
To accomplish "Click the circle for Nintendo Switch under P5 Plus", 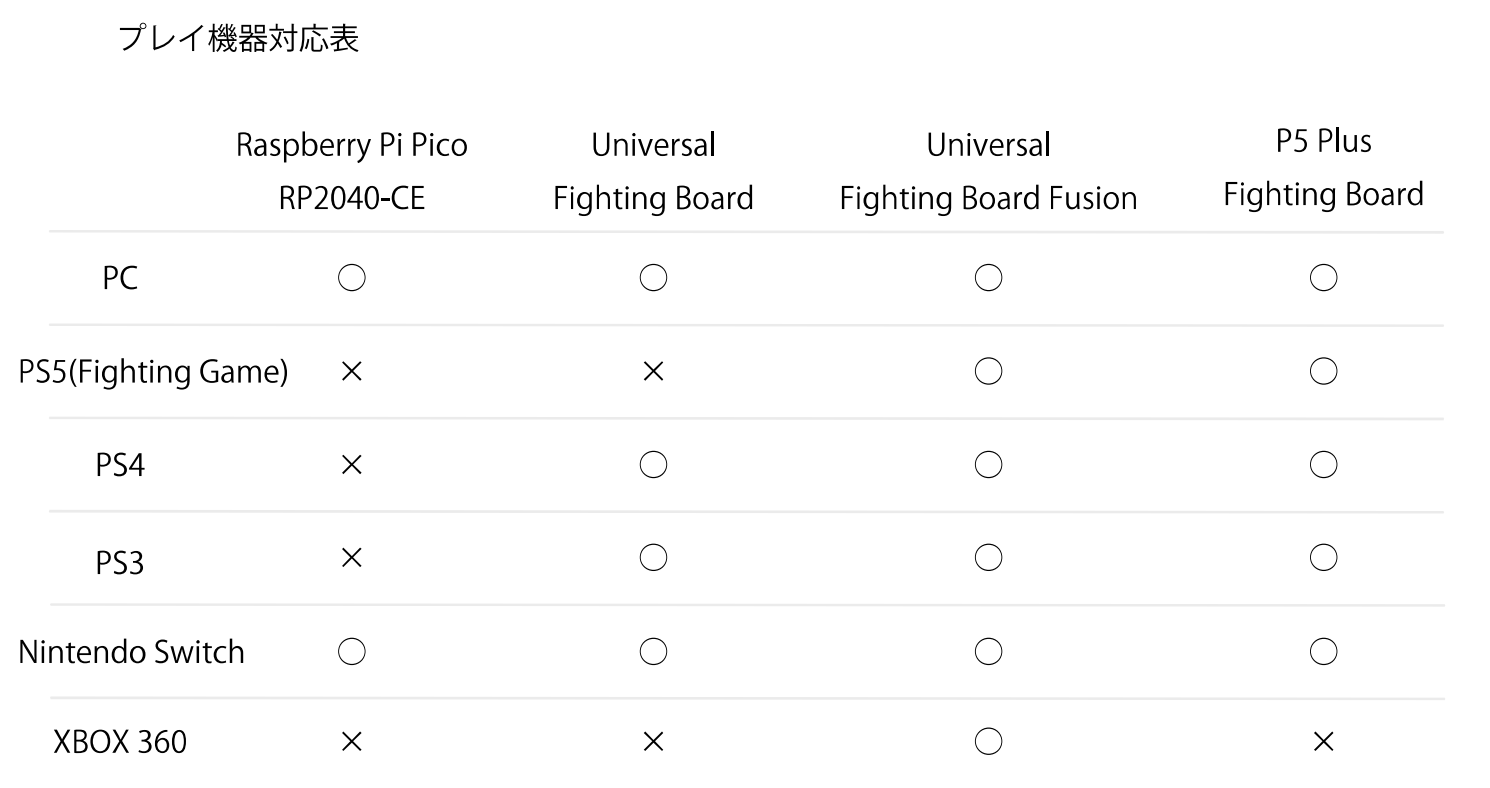I will (1323, 652).
